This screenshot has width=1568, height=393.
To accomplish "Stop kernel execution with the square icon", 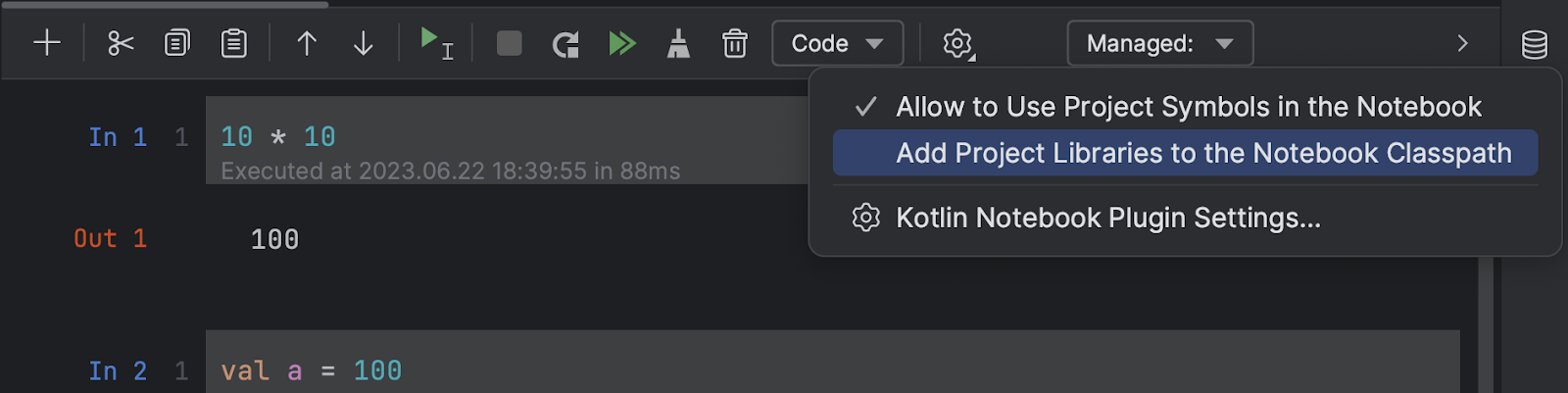I will click(x=510, y=43).
